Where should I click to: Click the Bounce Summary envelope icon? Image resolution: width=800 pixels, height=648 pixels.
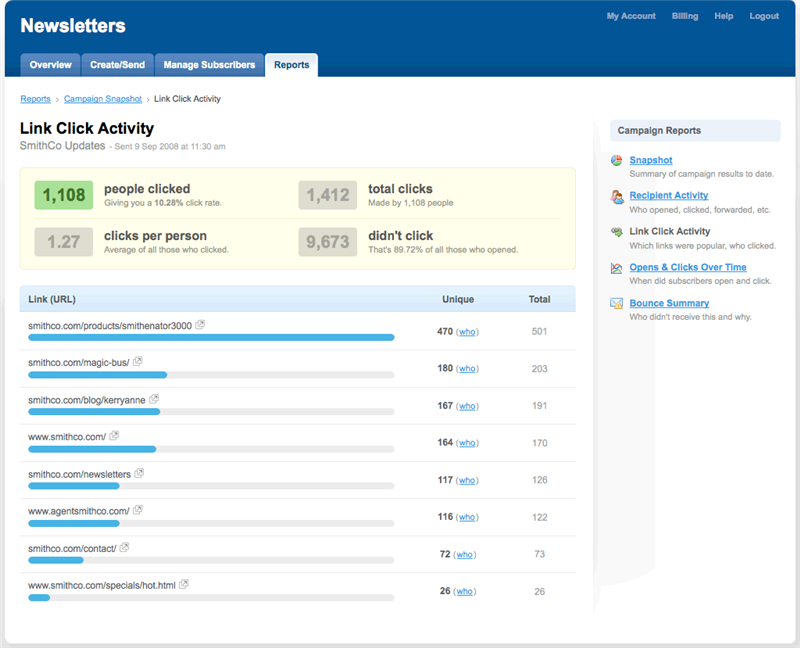click(617, 303)
